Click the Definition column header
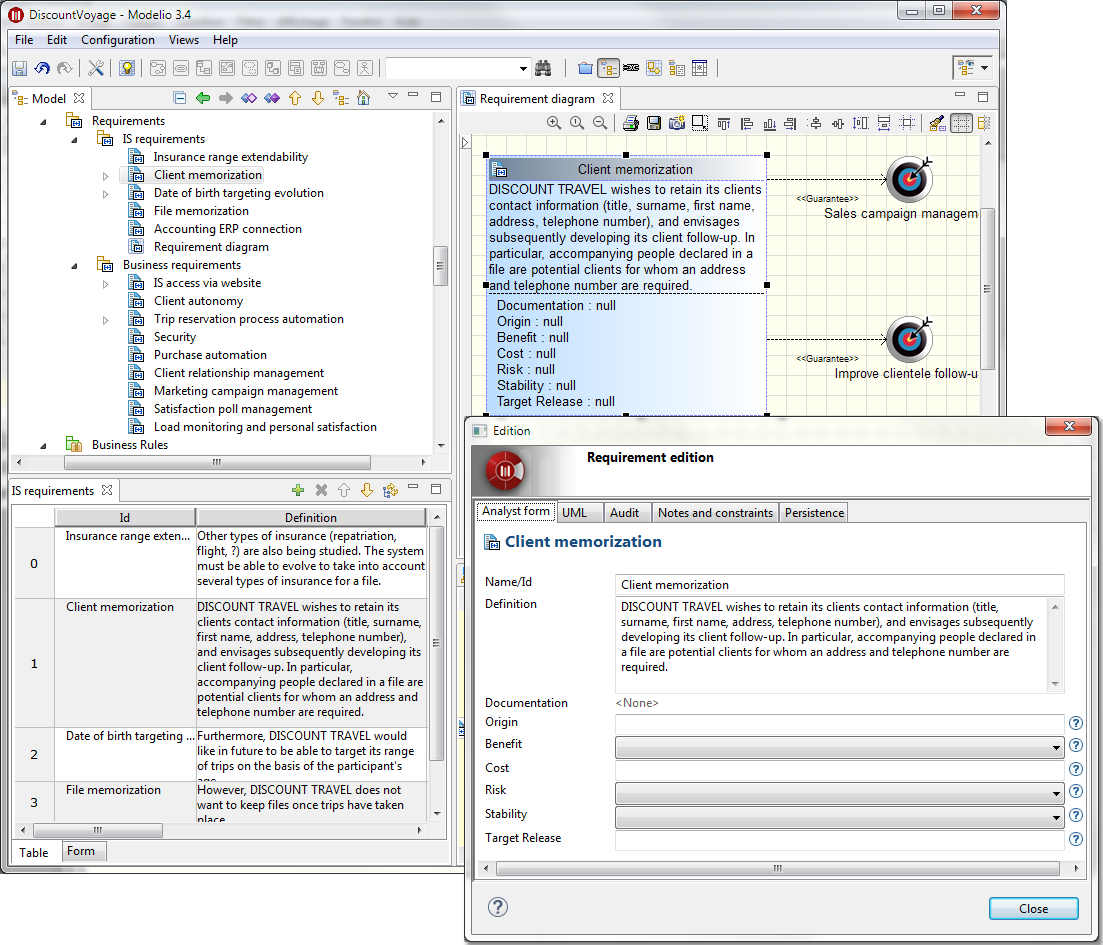Image resolution: width=1103 pixels, height=945 pixels. coord(311,517)
